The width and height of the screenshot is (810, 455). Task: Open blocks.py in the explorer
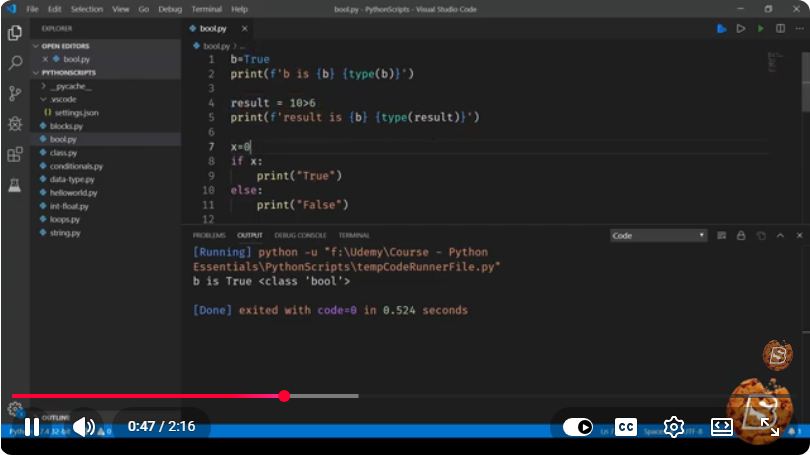[x=66, y=126]
